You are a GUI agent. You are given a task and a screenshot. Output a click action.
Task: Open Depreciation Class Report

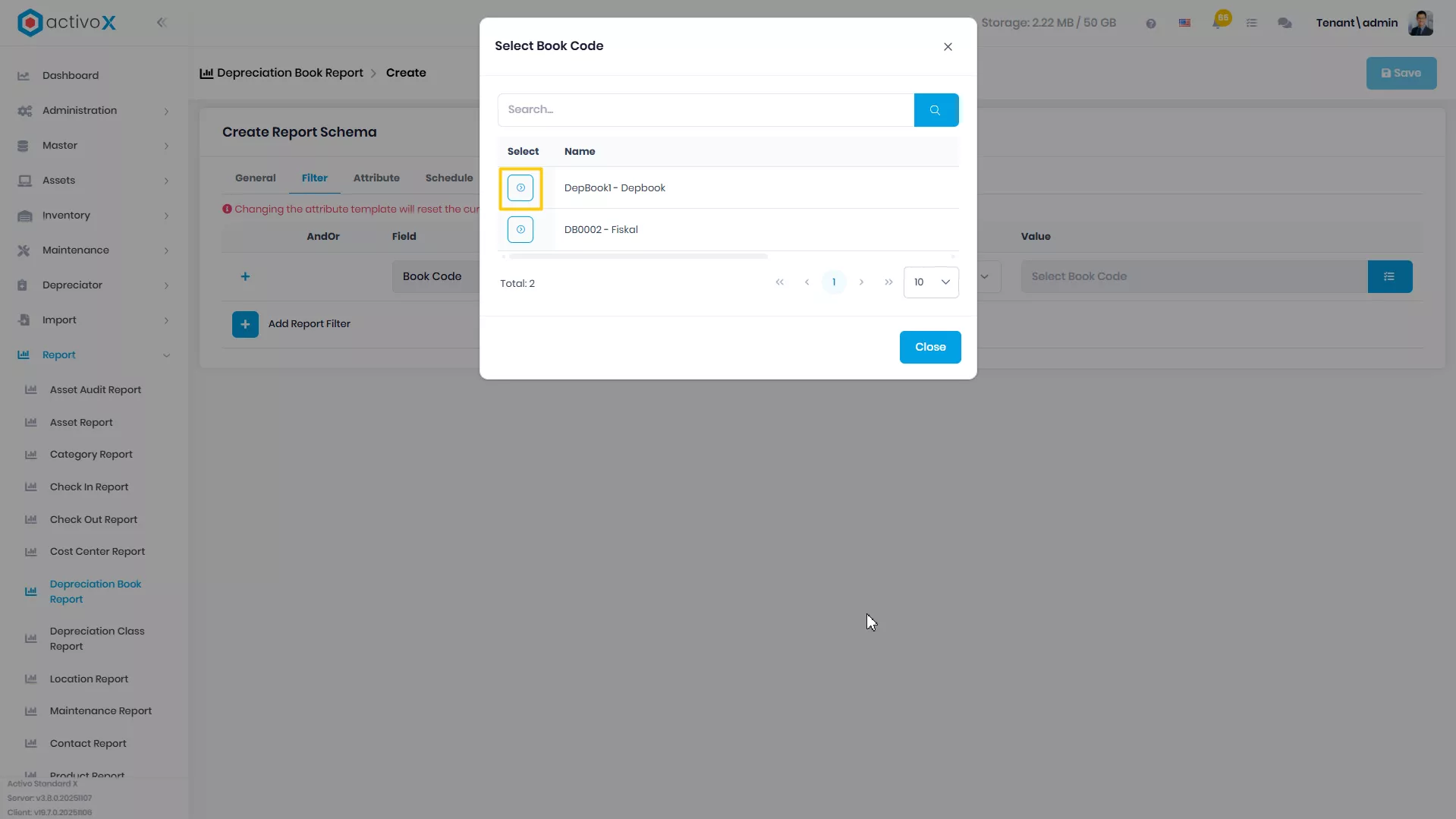(x=97, y=638)
